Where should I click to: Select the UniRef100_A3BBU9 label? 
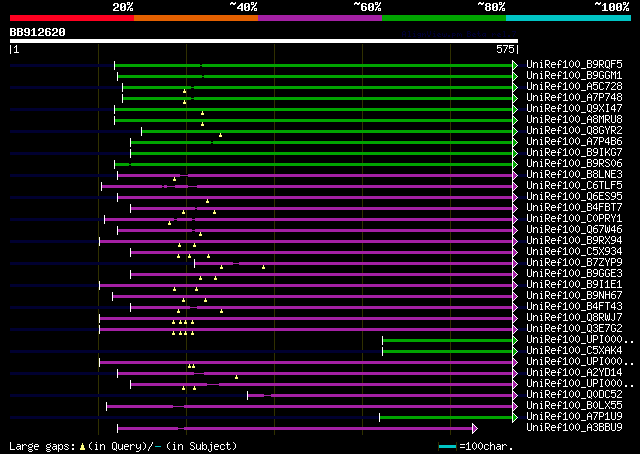coord(574,428)
